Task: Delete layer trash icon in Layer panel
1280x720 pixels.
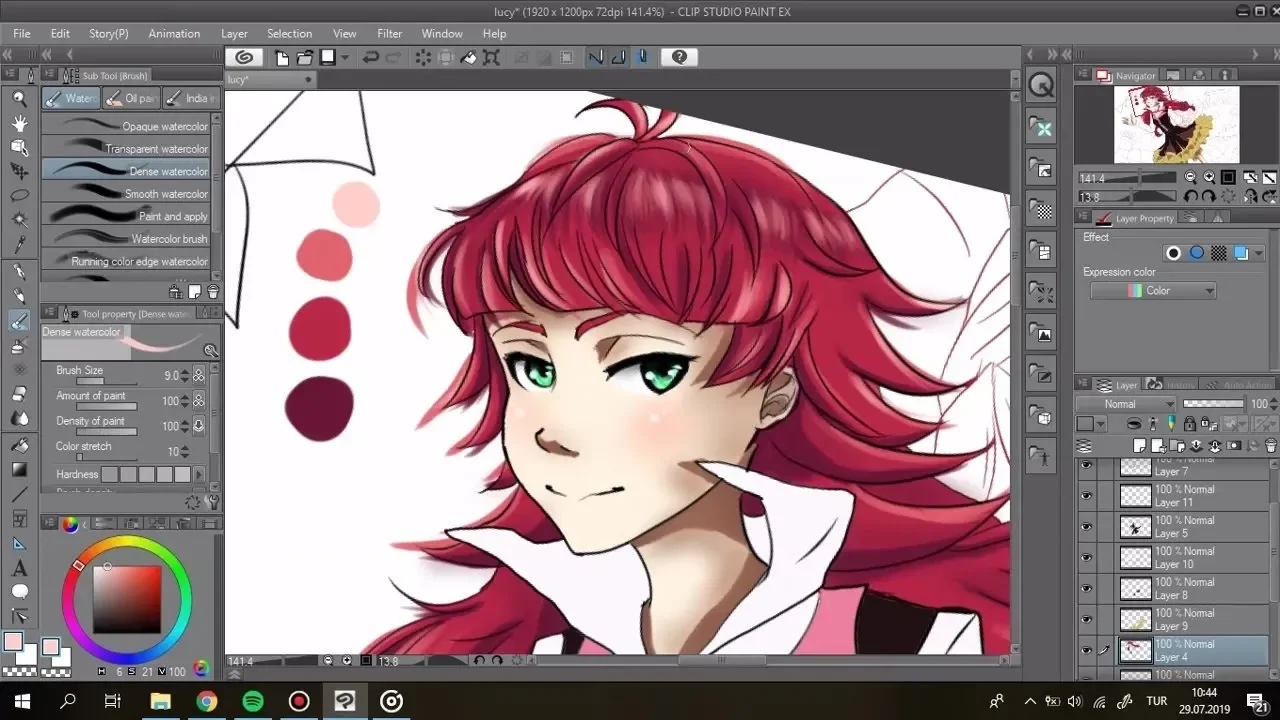Action: click(x=1271, y=446)
